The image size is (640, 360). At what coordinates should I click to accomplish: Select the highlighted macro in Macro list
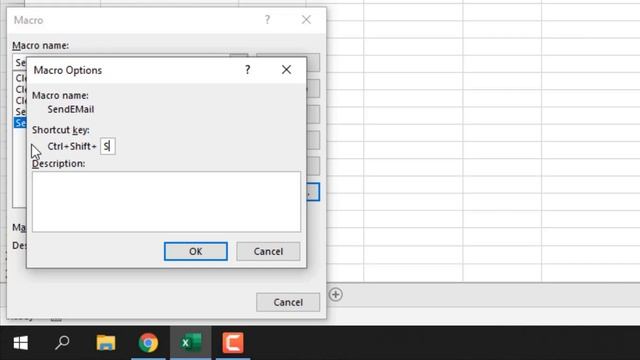[x=20, y=123]
